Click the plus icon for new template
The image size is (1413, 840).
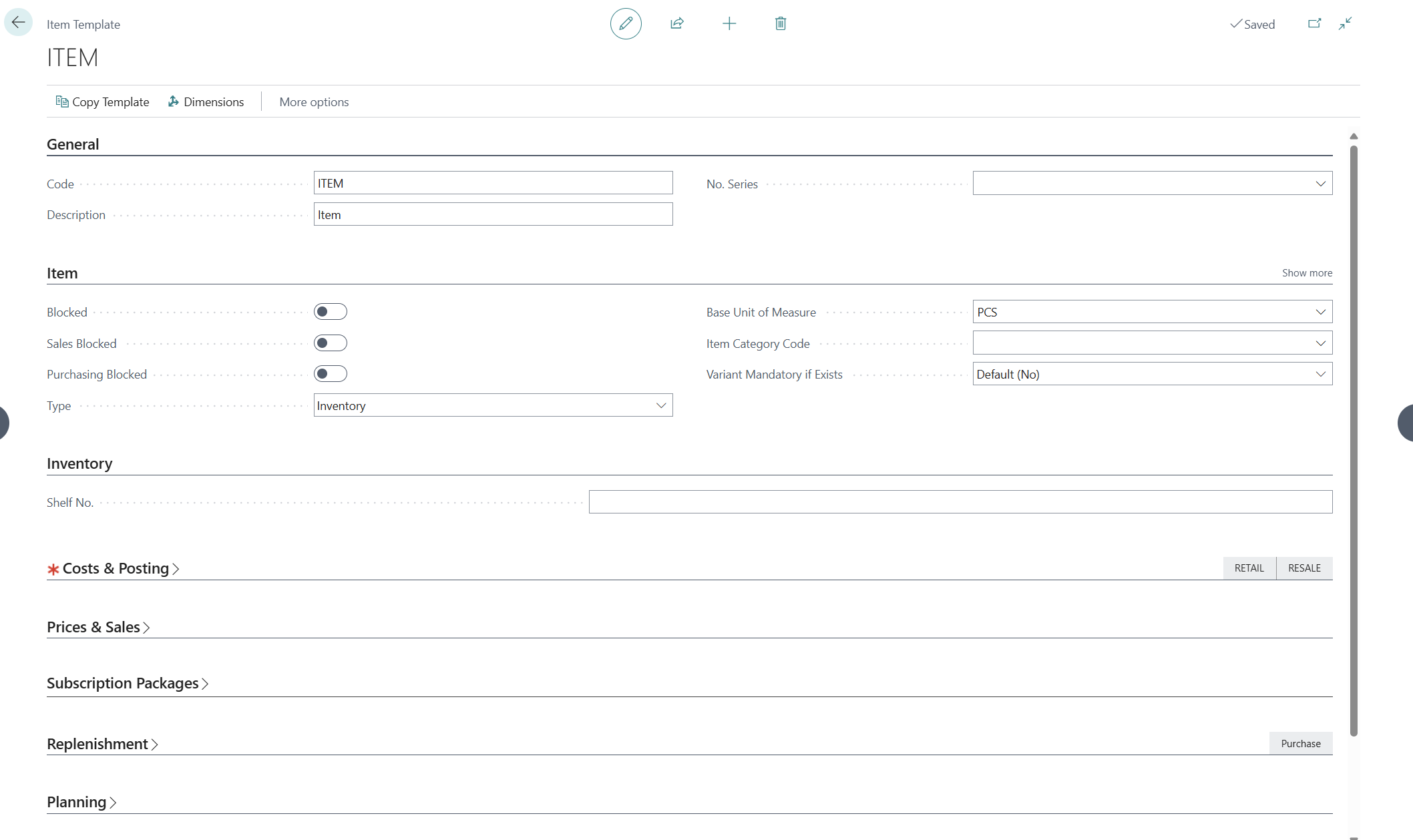(x=729, y=24)
